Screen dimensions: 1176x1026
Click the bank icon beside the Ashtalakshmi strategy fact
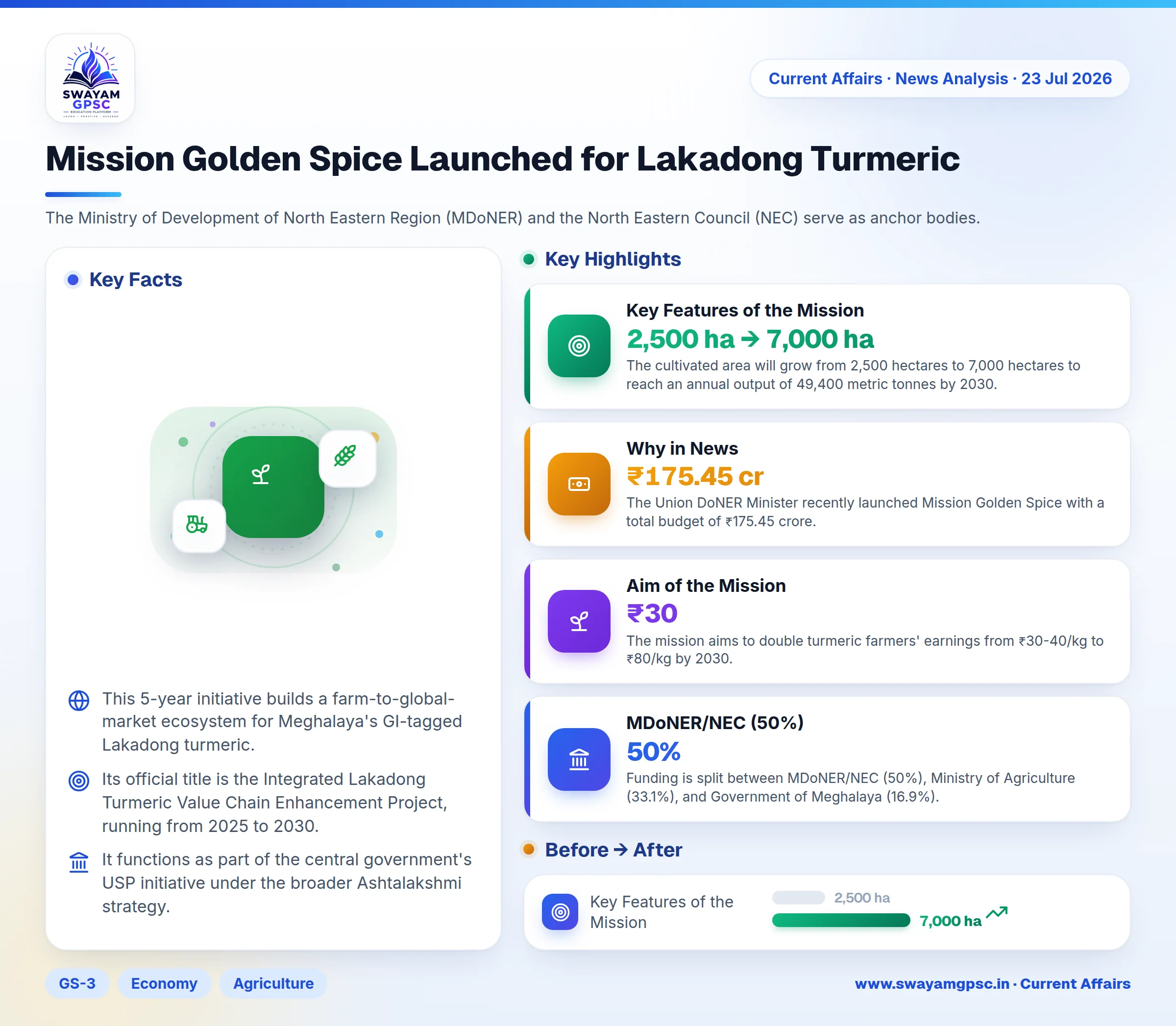(79, 862)
